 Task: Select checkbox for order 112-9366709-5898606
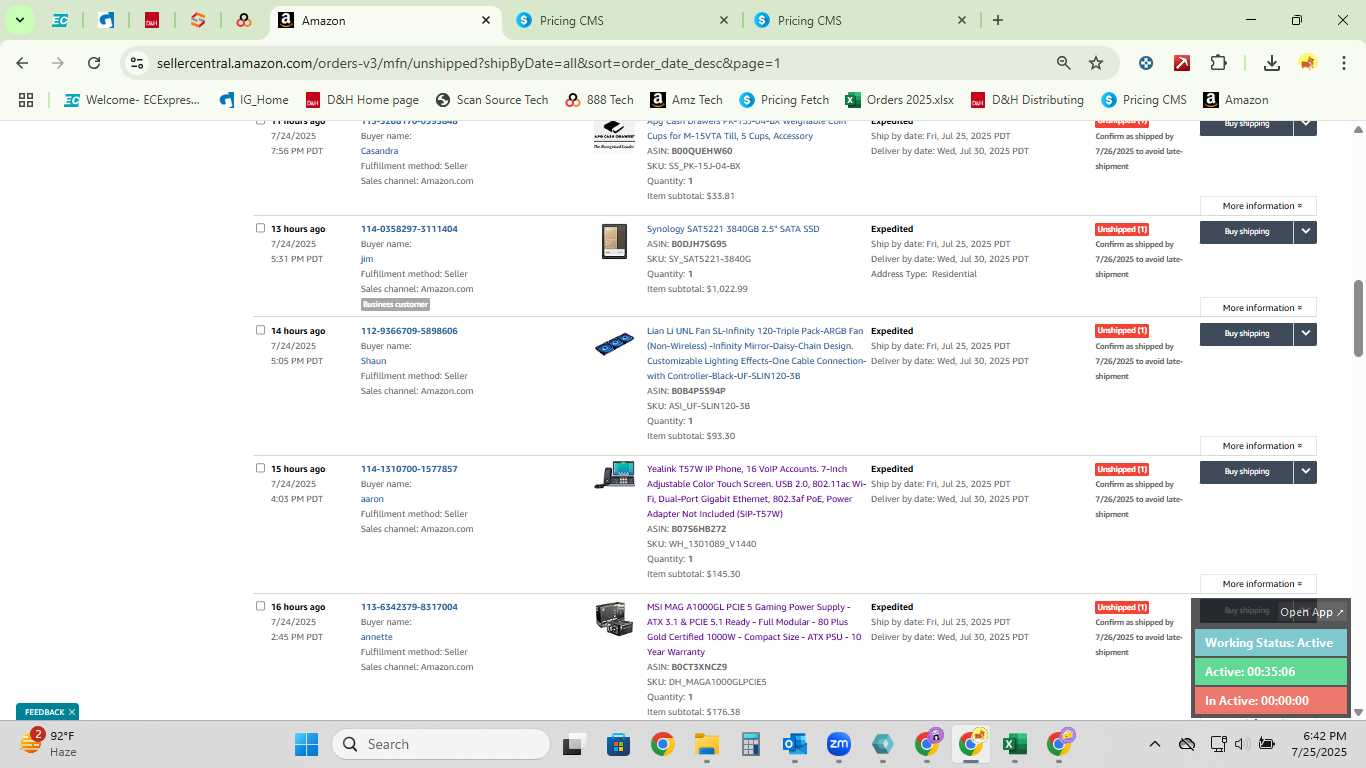click(x=261, y=330)
